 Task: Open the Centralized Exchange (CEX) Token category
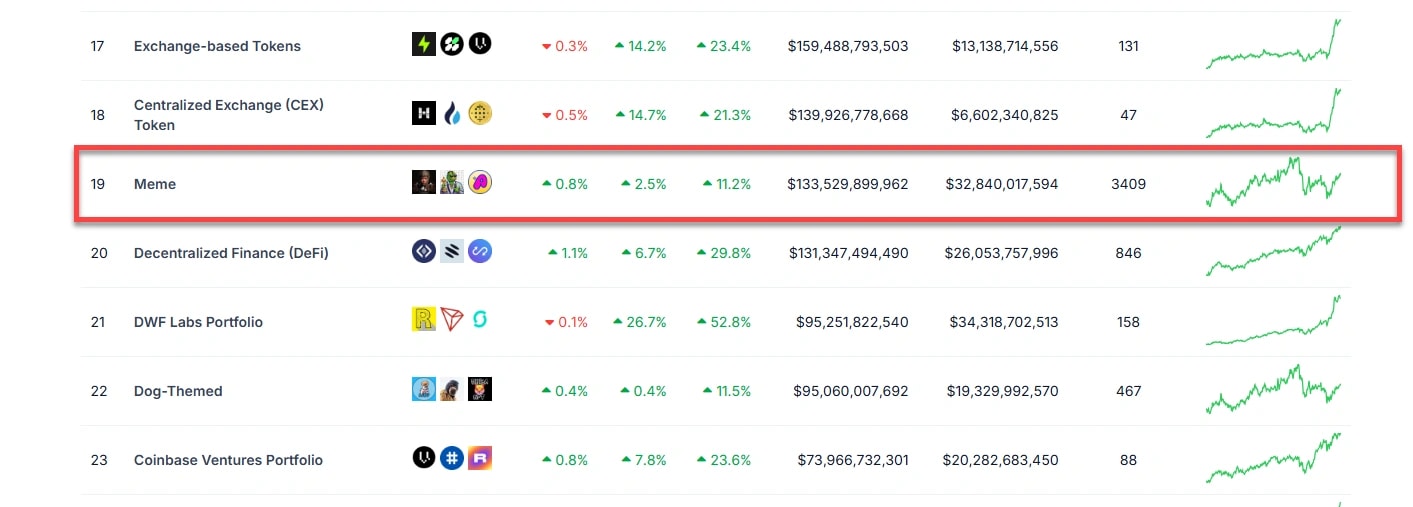click(x=229, y=105)
